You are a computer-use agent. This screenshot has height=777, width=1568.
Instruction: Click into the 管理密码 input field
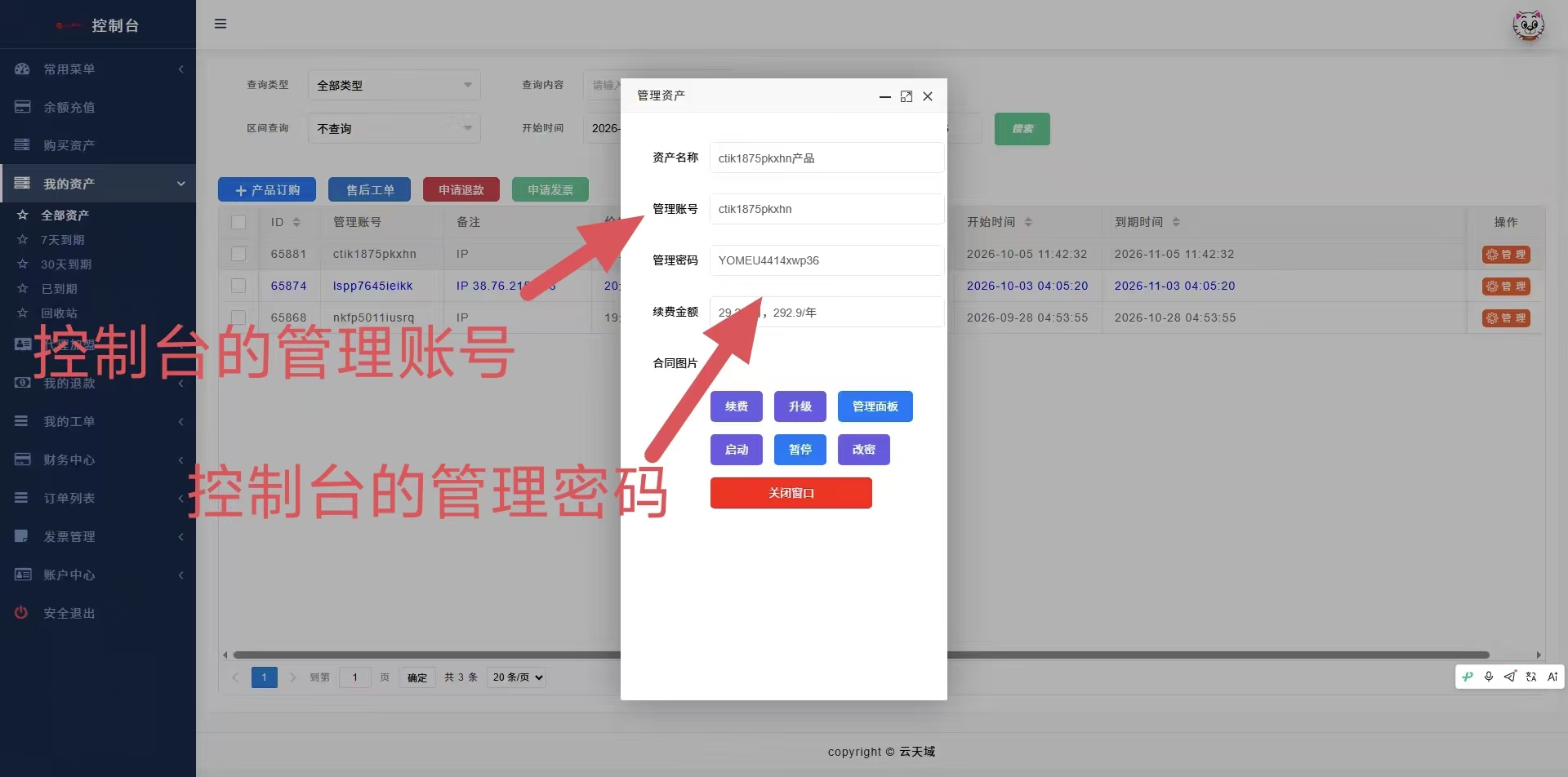click(x=826, y=260)
